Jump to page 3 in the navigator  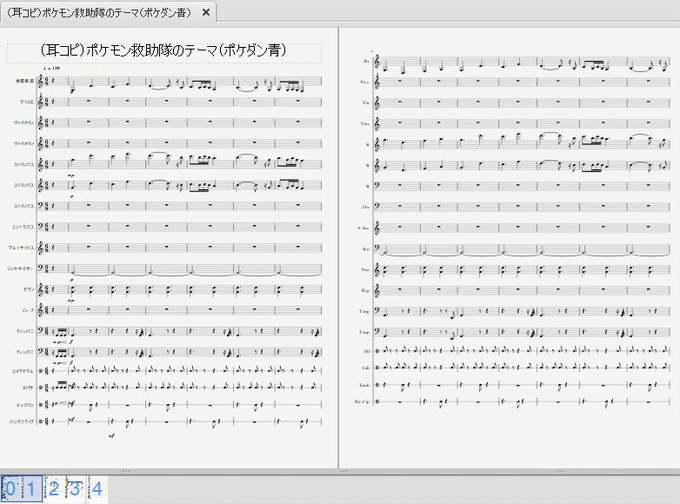pyautogui.click(x=76, y=489)
